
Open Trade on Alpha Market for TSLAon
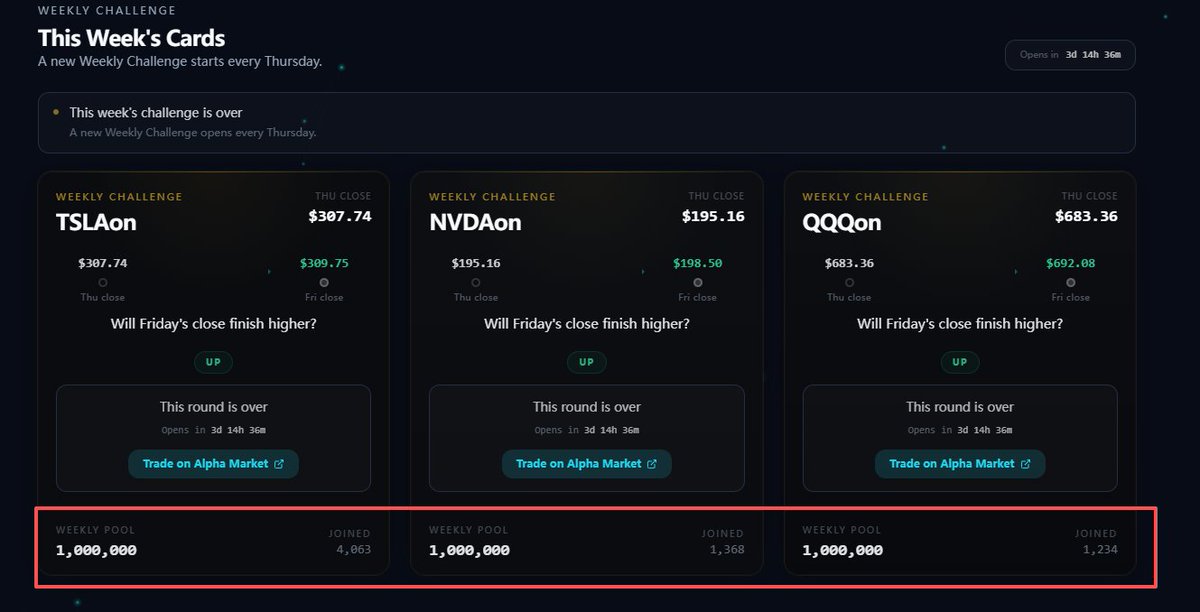pyautogui.click(x=213, y=464)
